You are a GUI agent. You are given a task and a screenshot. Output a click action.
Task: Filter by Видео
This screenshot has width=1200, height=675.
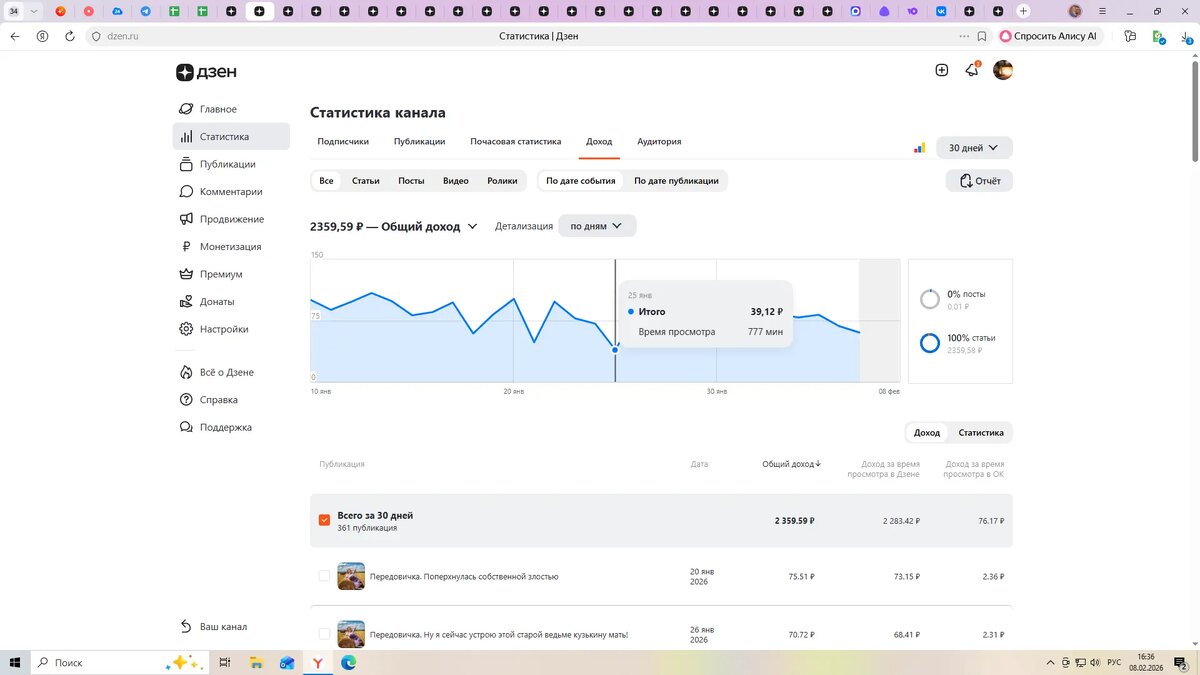click(456, 181)
